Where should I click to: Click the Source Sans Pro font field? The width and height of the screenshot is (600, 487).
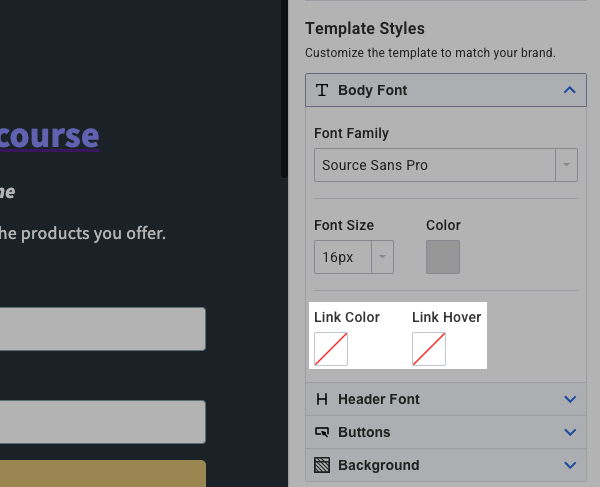pyautogui.click(x=434, y=165)
